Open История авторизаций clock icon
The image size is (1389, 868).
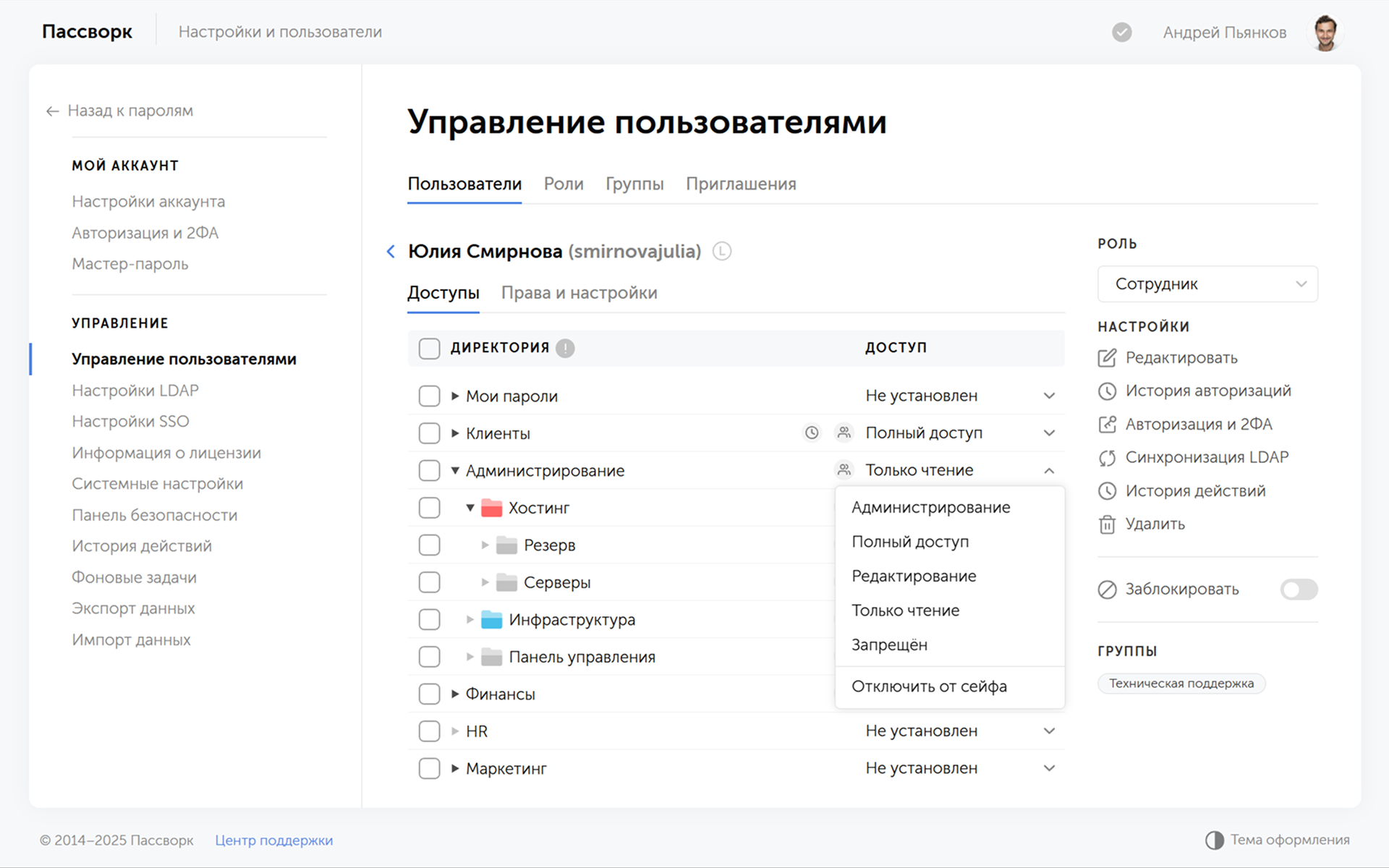point(1107,391)
